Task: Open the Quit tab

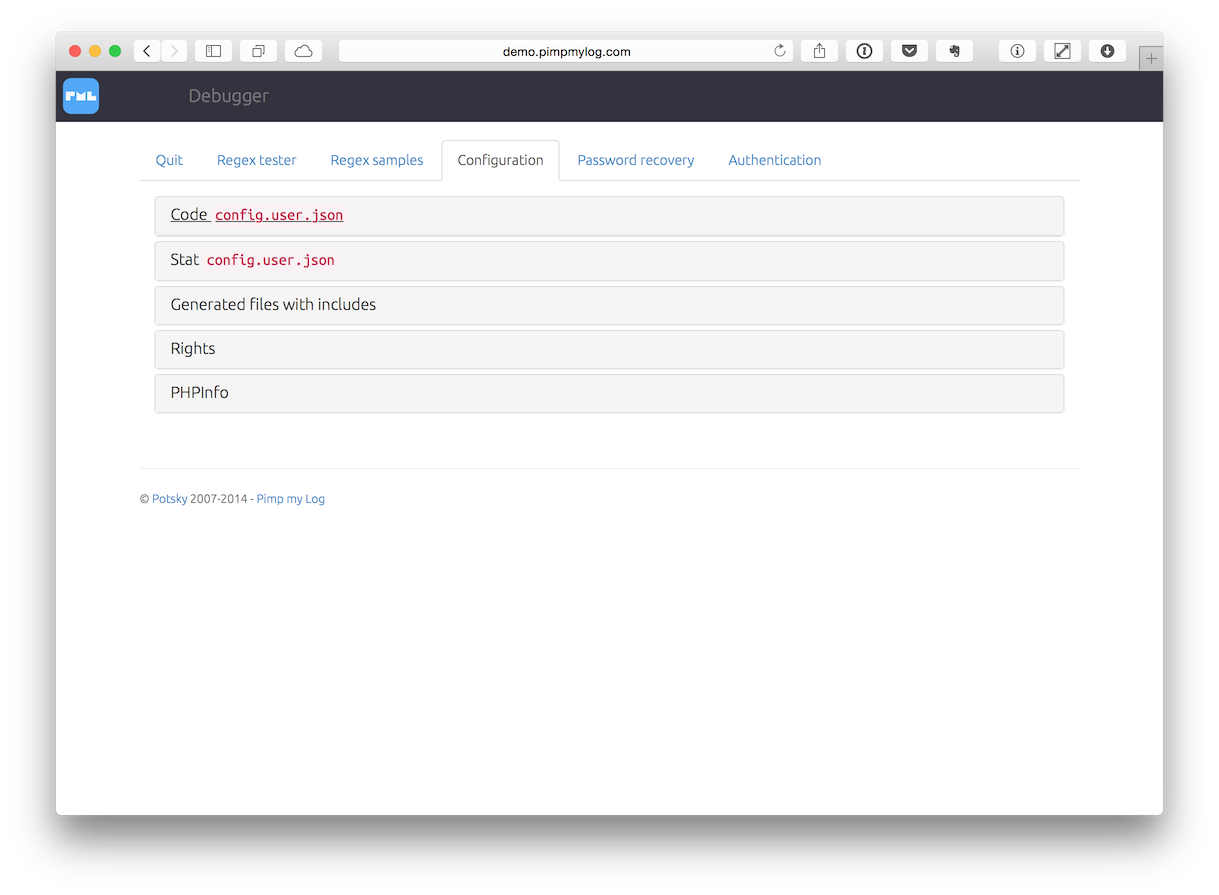Action: [169, 160]
